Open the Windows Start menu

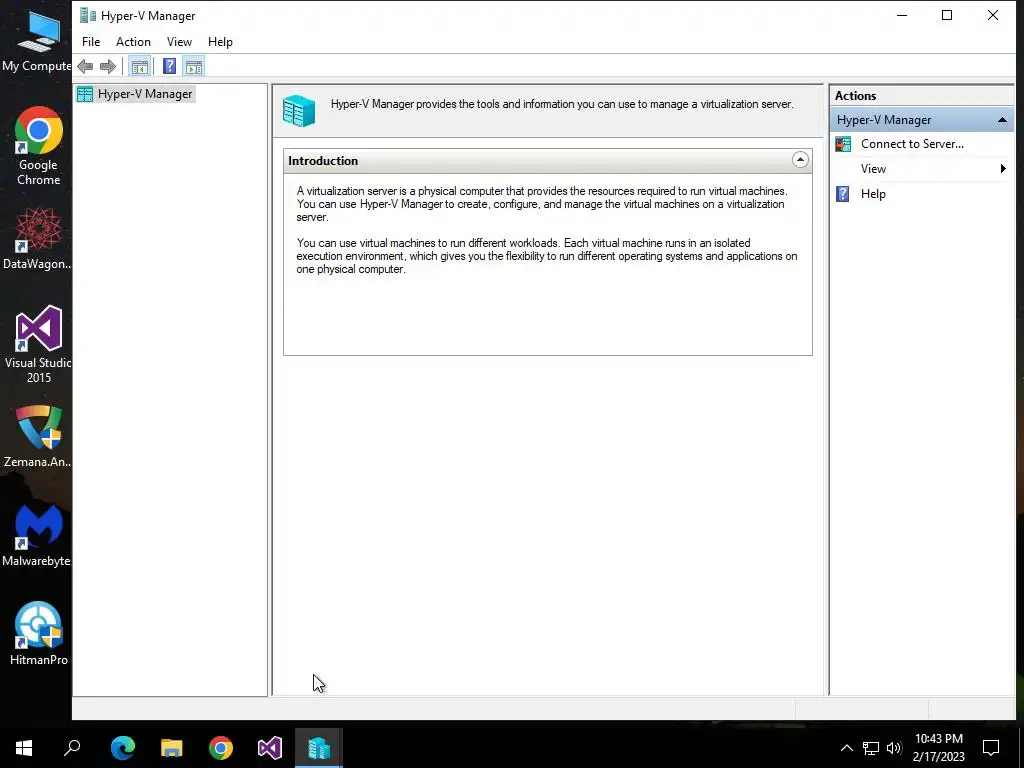click(24, 748)
